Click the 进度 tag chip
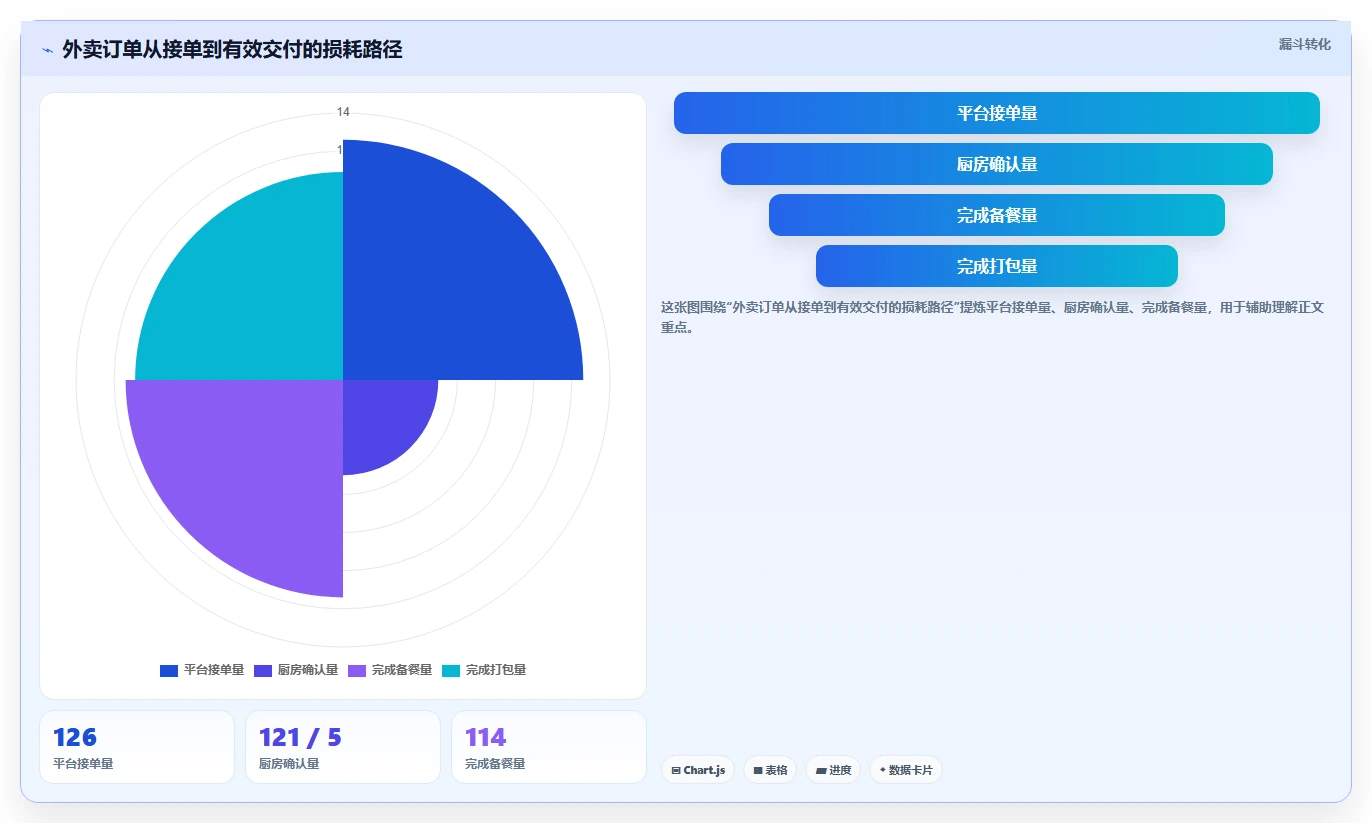Viewport: 1372px width, 823px height. point(833,770)
